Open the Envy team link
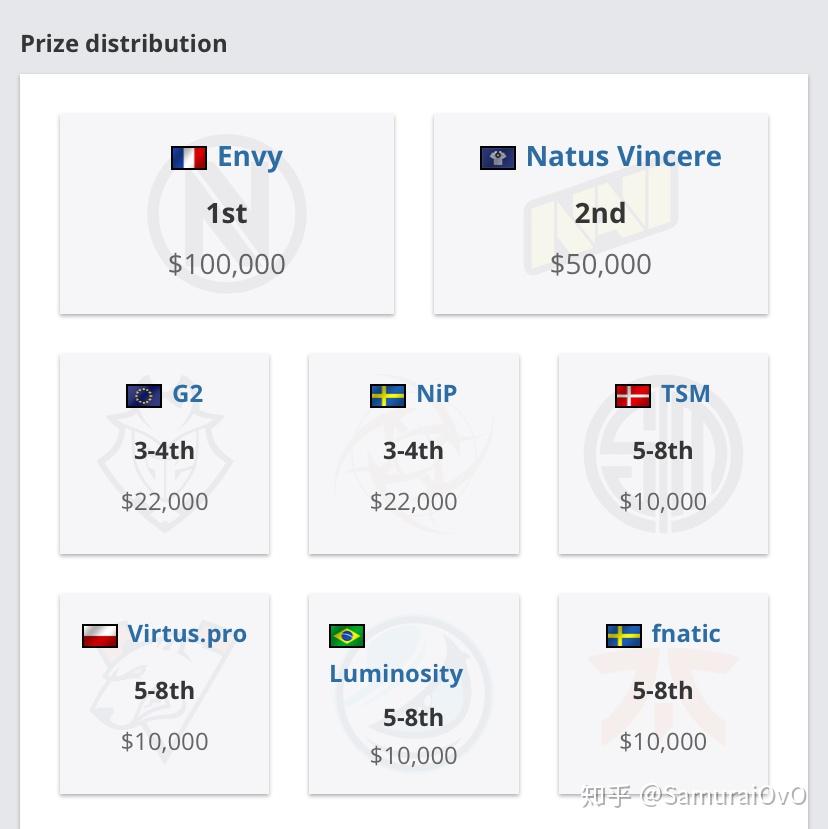The height and width of the screenshot is (829, 828). [x=250, y=157]
